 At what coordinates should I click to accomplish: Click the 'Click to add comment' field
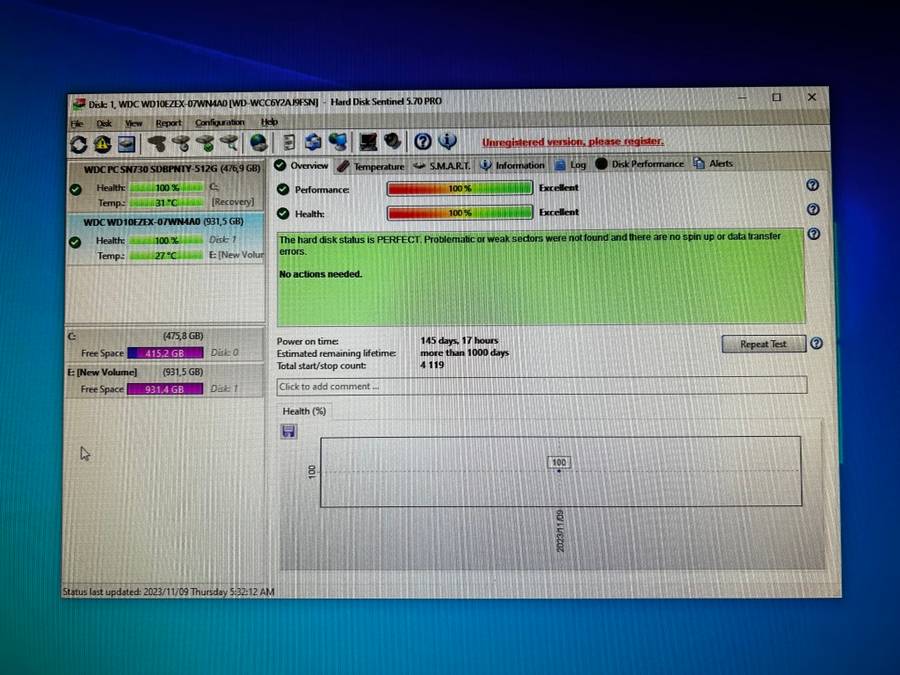click(540, 386)
